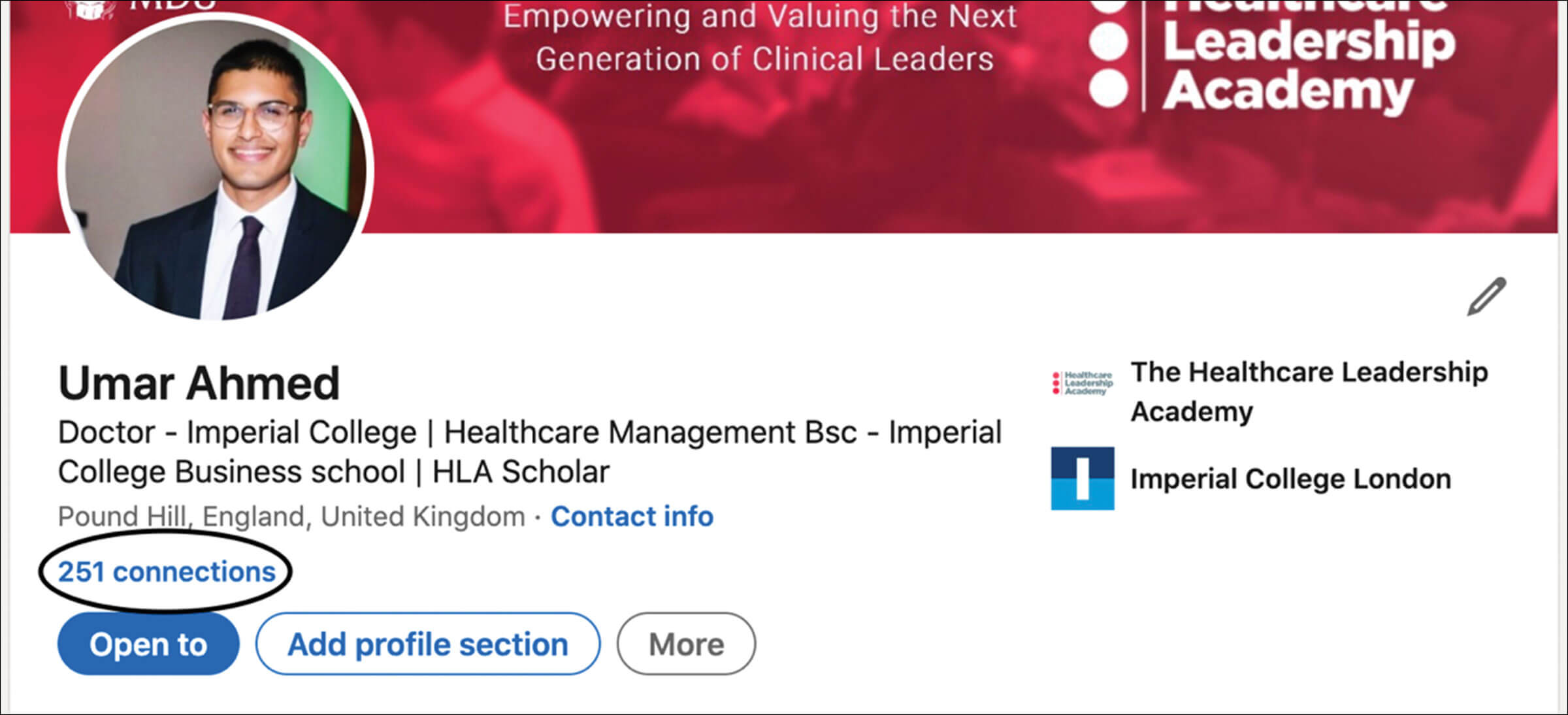Open the "Contact info" link
The height and width of the screenshot is (715, 1568).
tap(632, 516)
